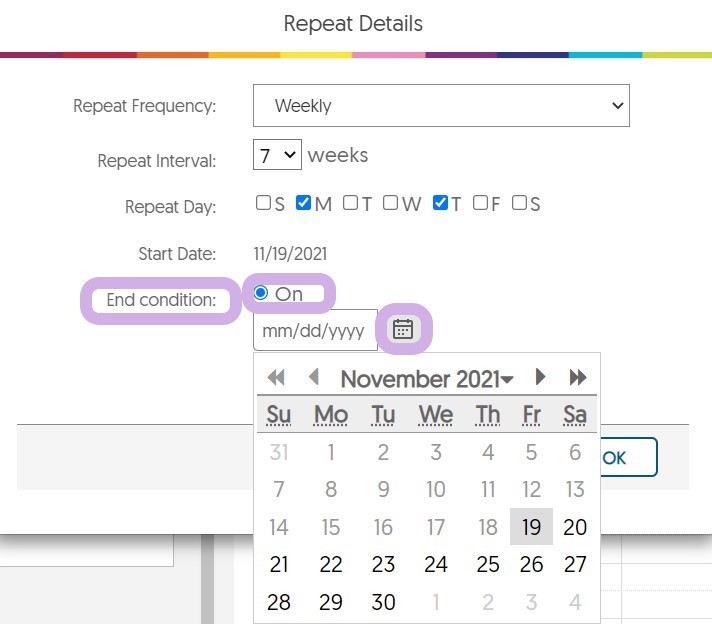
Task: Check the Sunday repeat day box
Action: [x=263, y=203]
